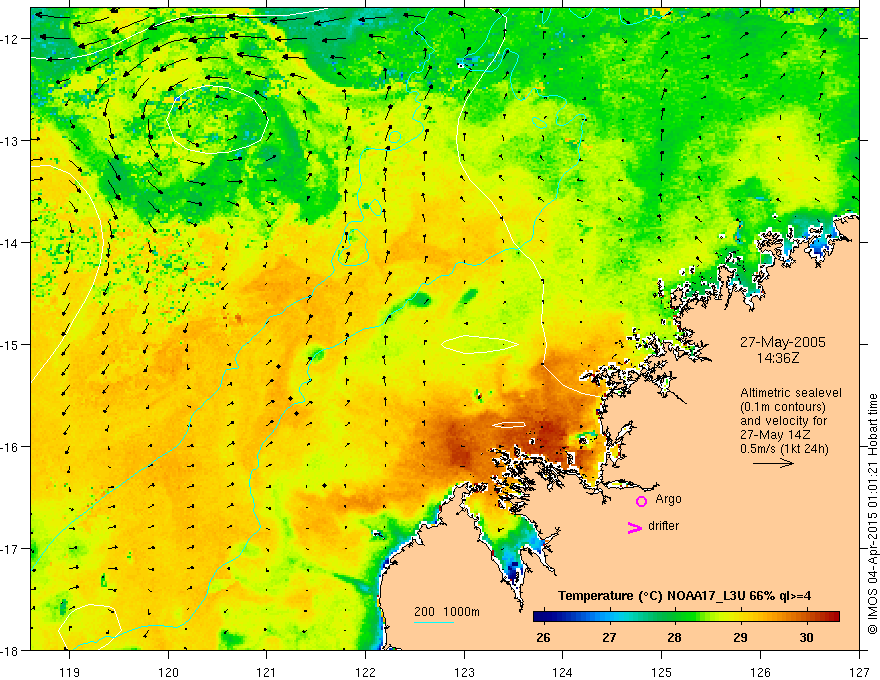
Task: Click the latitude axis label -15
Action: (x=11, y=344)
